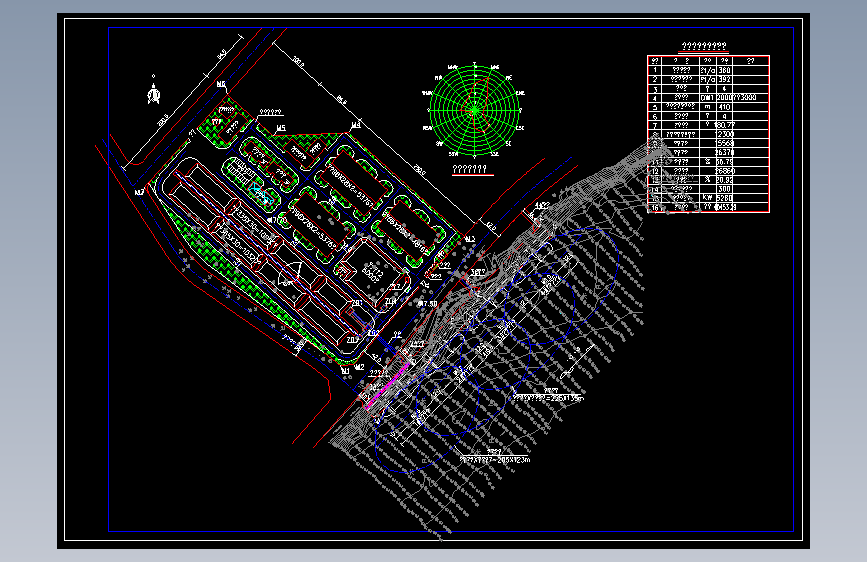Select the M5 corner point label

tap(281, 128)
